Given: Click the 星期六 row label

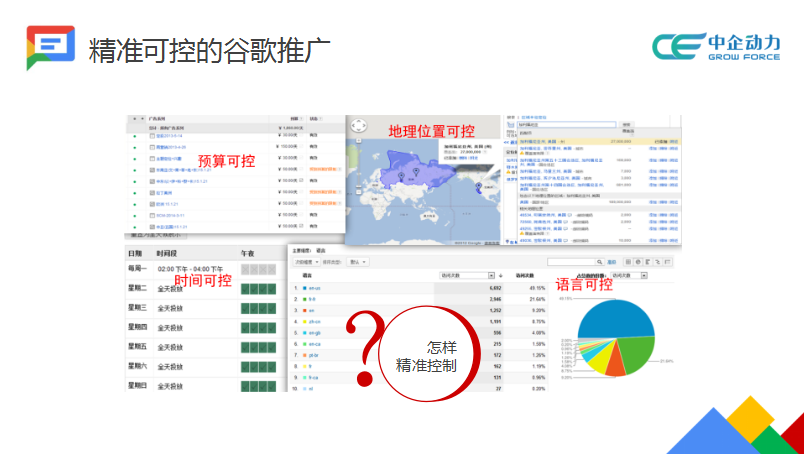Looking at the screenshot, I should click(137, 366).
